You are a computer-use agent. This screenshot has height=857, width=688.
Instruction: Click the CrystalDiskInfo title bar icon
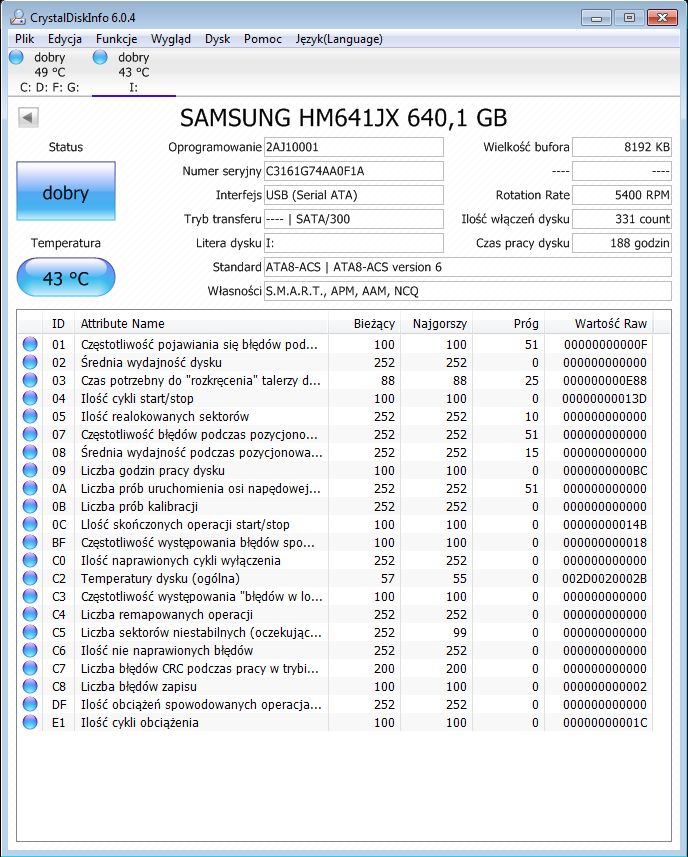17,17
